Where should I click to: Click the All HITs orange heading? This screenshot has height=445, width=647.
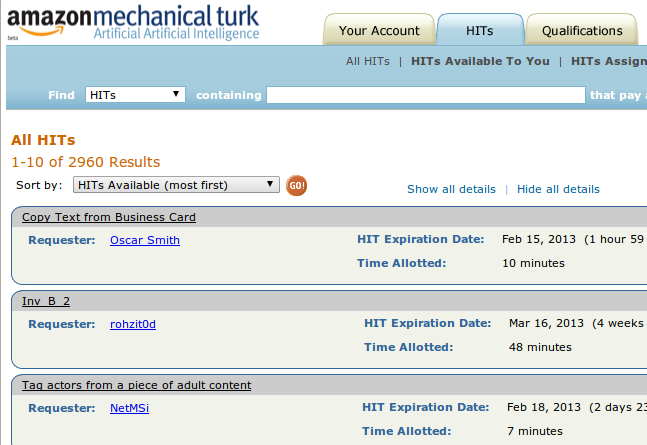click(x=43, y=140)
